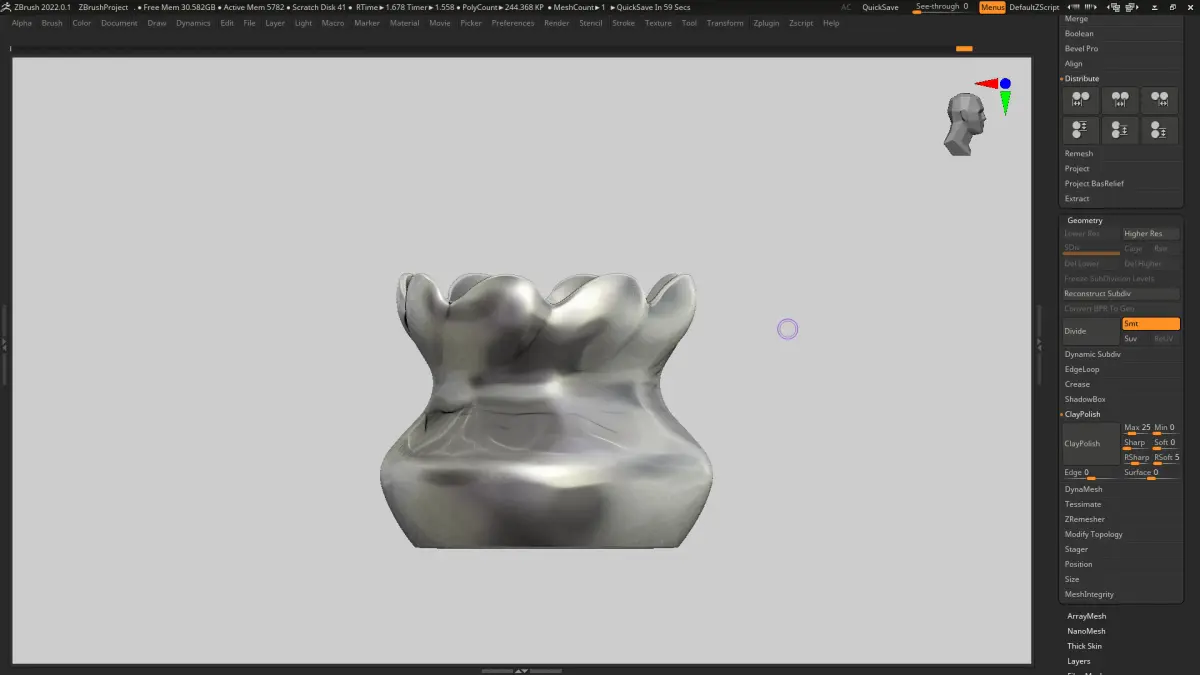Open the Alpha menu

22,23
